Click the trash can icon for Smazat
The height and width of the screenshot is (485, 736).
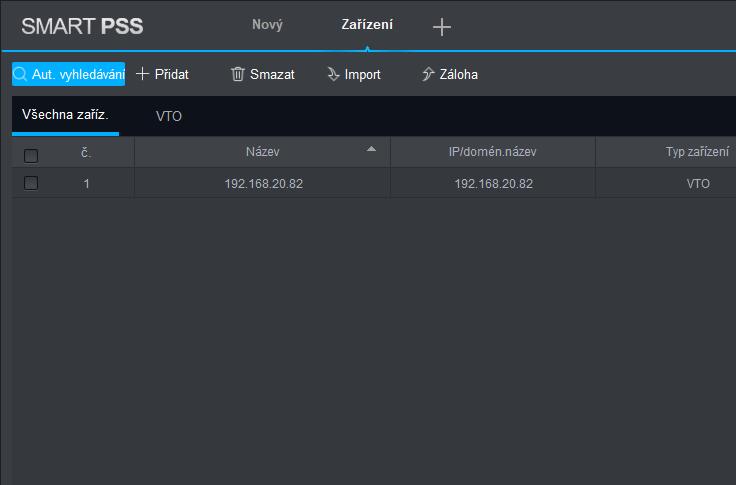click(x=238, y=74)
